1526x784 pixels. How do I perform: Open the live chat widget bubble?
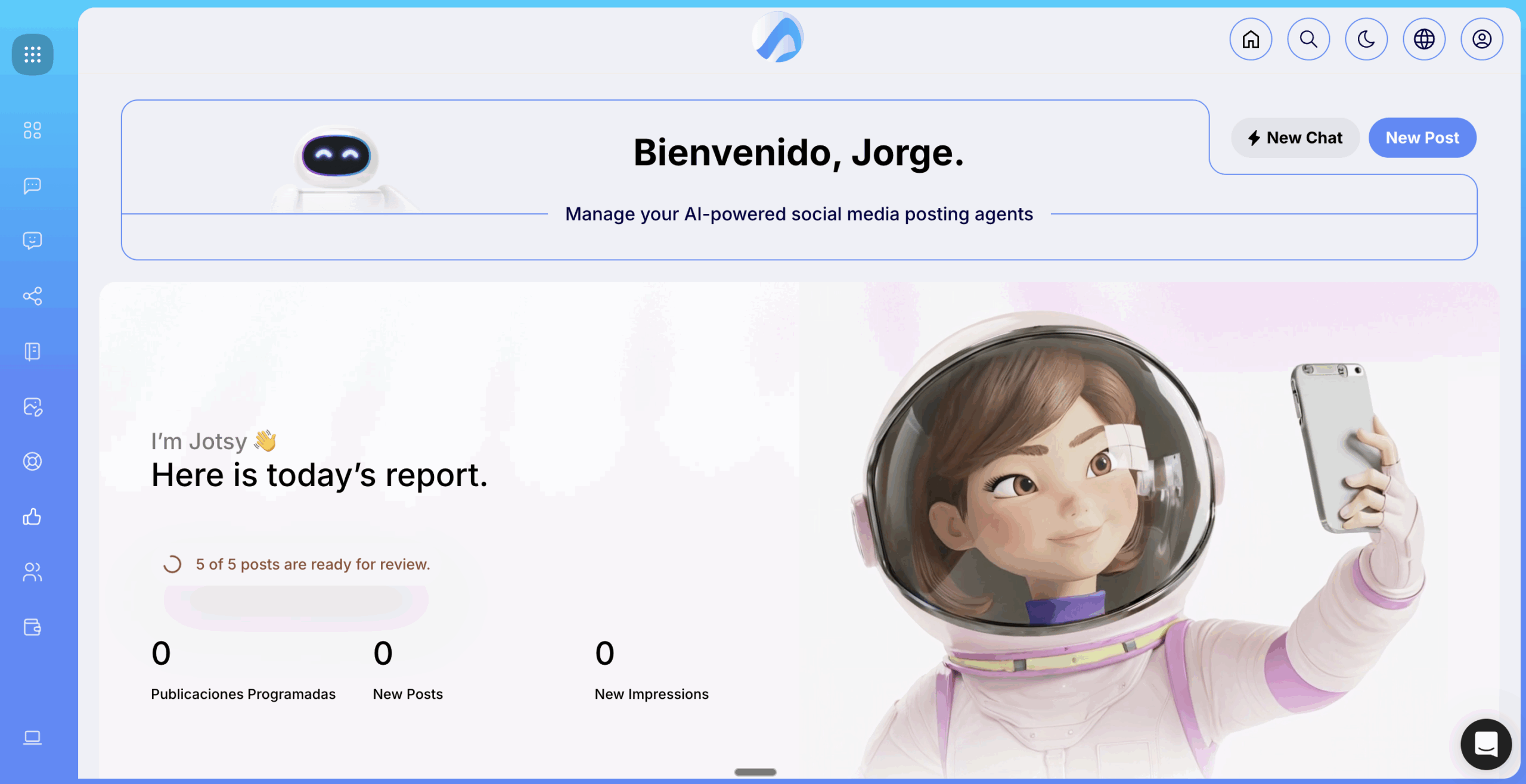[x=1485, y=744]
